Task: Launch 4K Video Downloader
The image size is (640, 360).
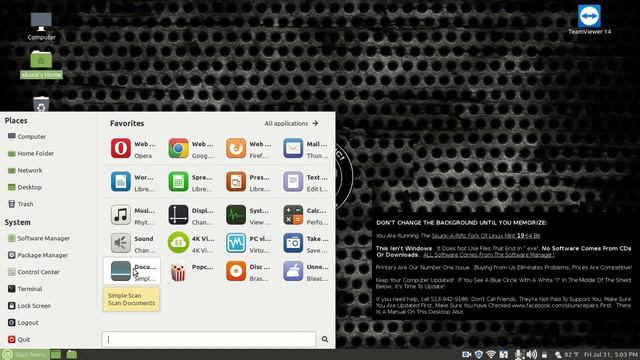Action: coord(191,244)
